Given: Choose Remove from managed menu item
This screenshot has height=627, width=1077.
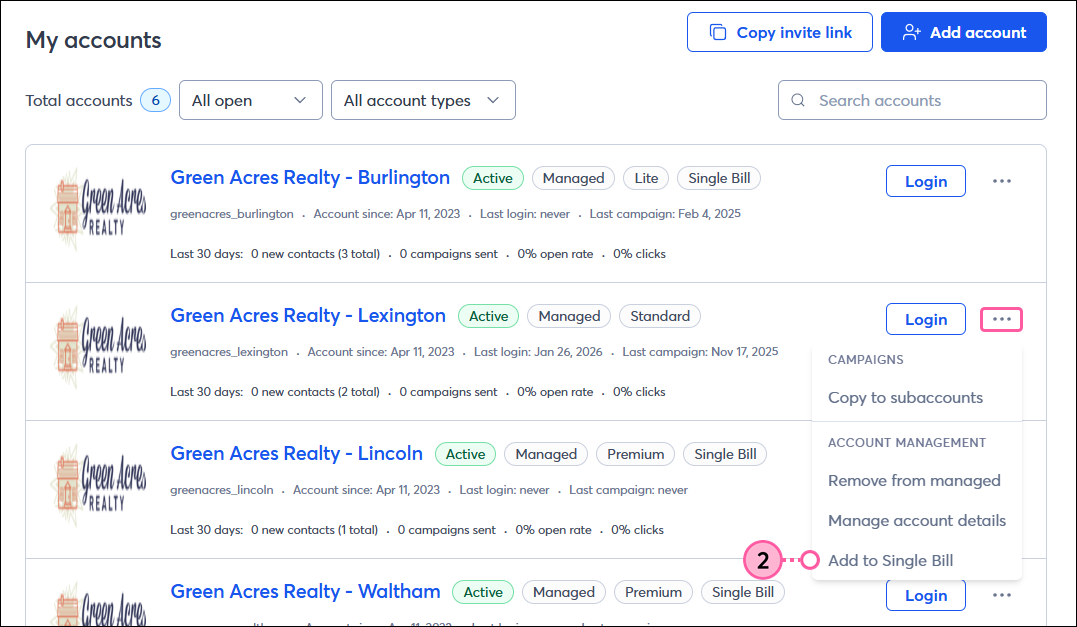Looking at the screenshot, I should [914, 481].
